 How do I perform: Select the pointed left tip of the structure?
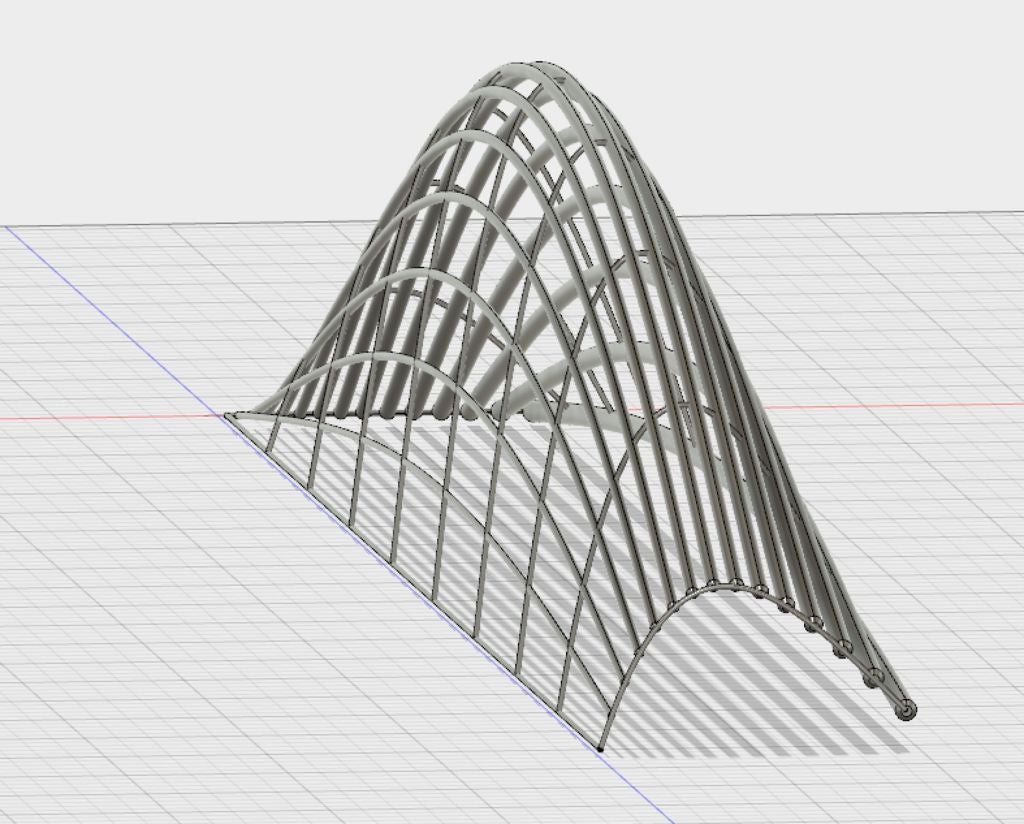tap(228, 415)
